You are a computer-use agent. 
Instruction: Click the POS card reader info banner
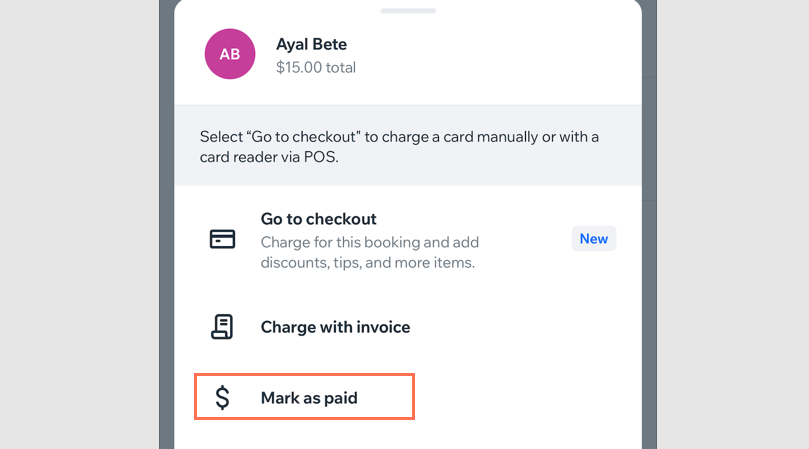407,146
